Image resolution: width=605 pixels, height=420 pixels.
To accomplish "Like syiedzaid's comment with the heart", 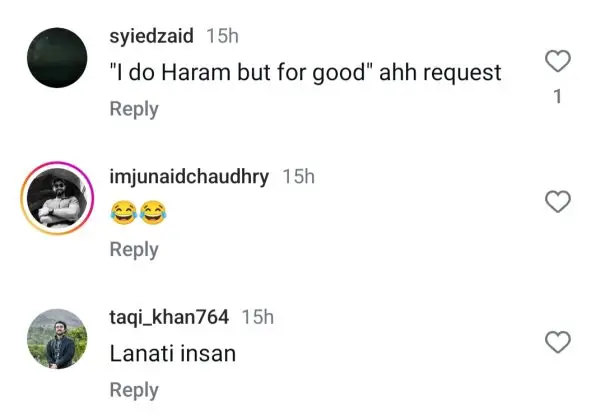I will click(x=558, y=63).
